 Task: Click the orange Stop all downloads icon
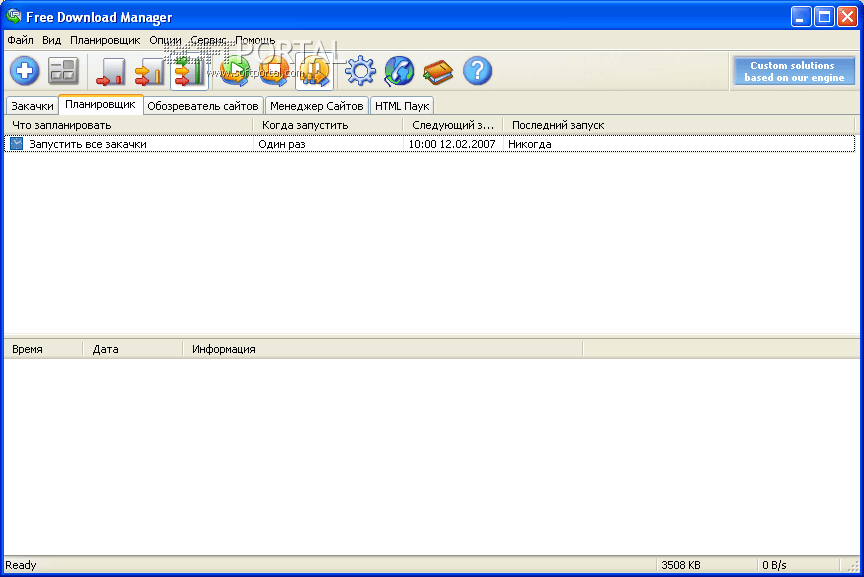pyautogui.click(x=274, y=72)
